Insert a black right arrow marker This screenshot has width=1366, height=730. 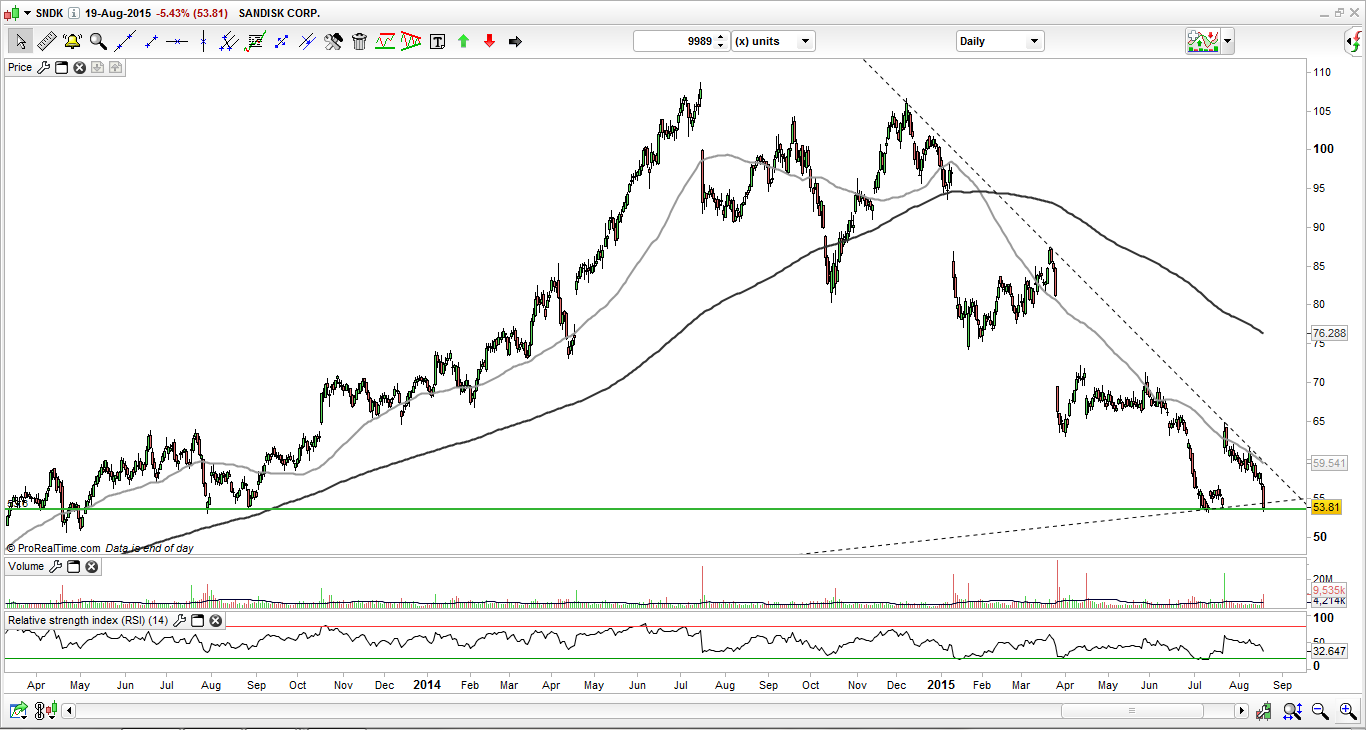pos(515,41)
